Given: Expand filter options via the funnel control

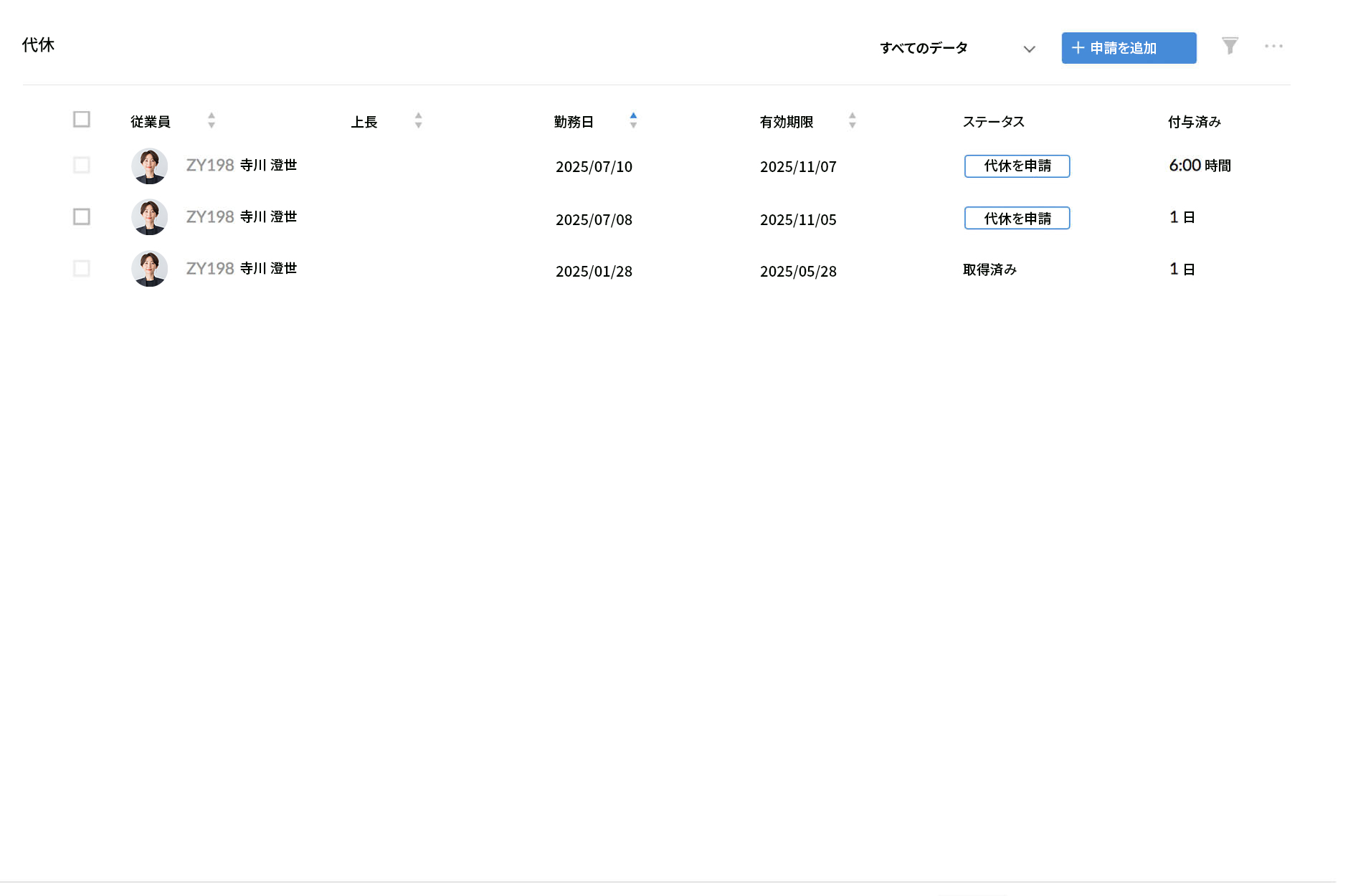Looking at the screenshot, I should pos(1229,45).
